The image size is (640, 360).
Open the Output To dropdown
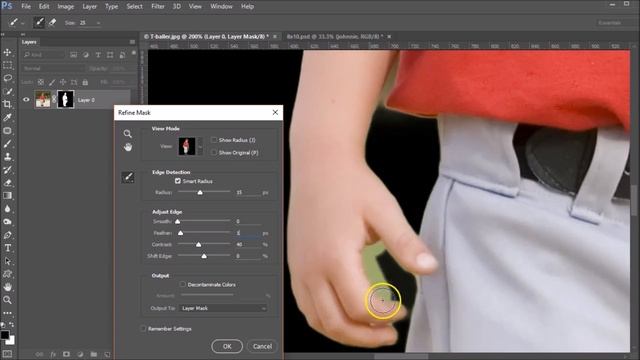[223, 308]
